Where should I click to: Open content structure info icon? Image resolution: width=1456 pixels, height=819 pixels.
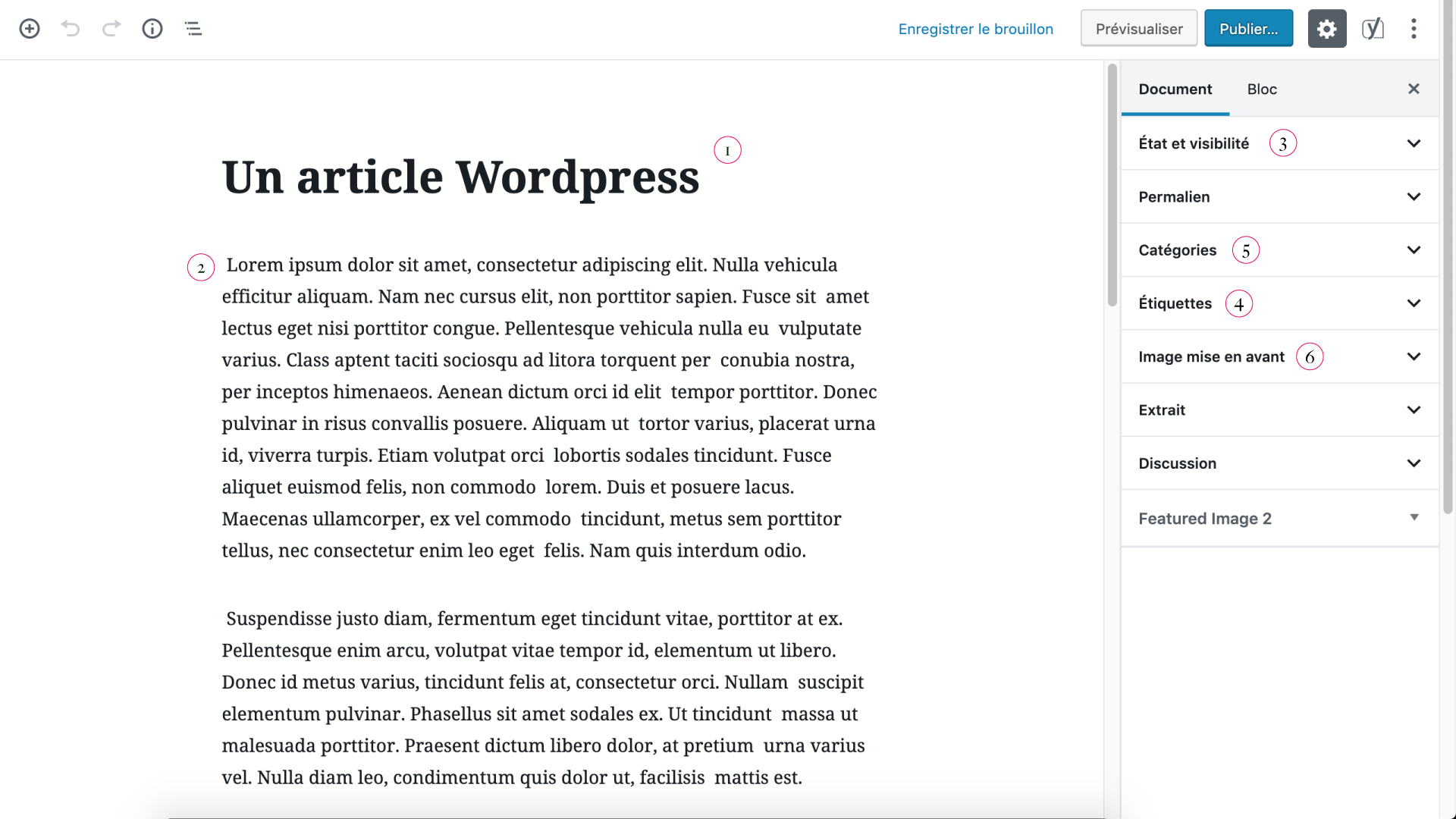[x=152, y=29]
